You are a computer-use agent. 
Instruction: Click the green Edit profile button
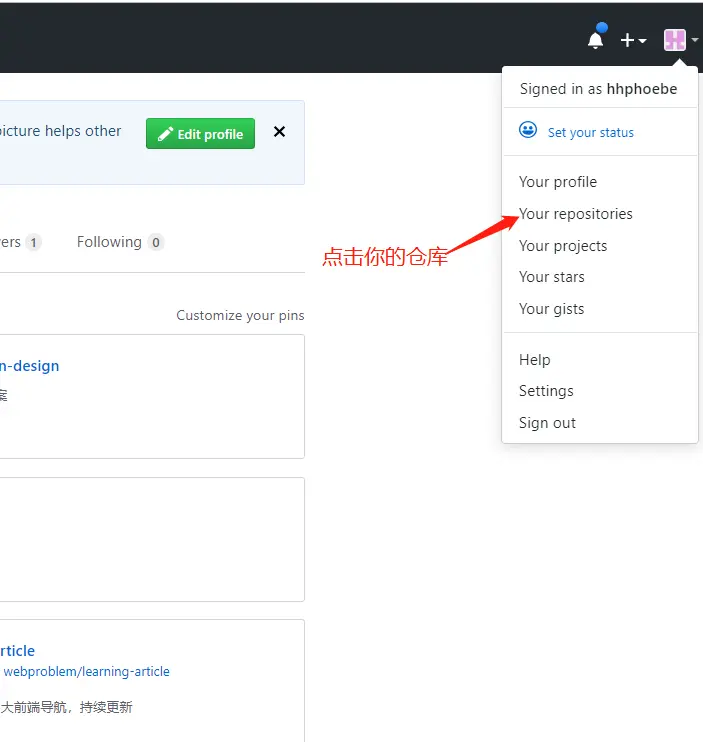click(201, 133)
